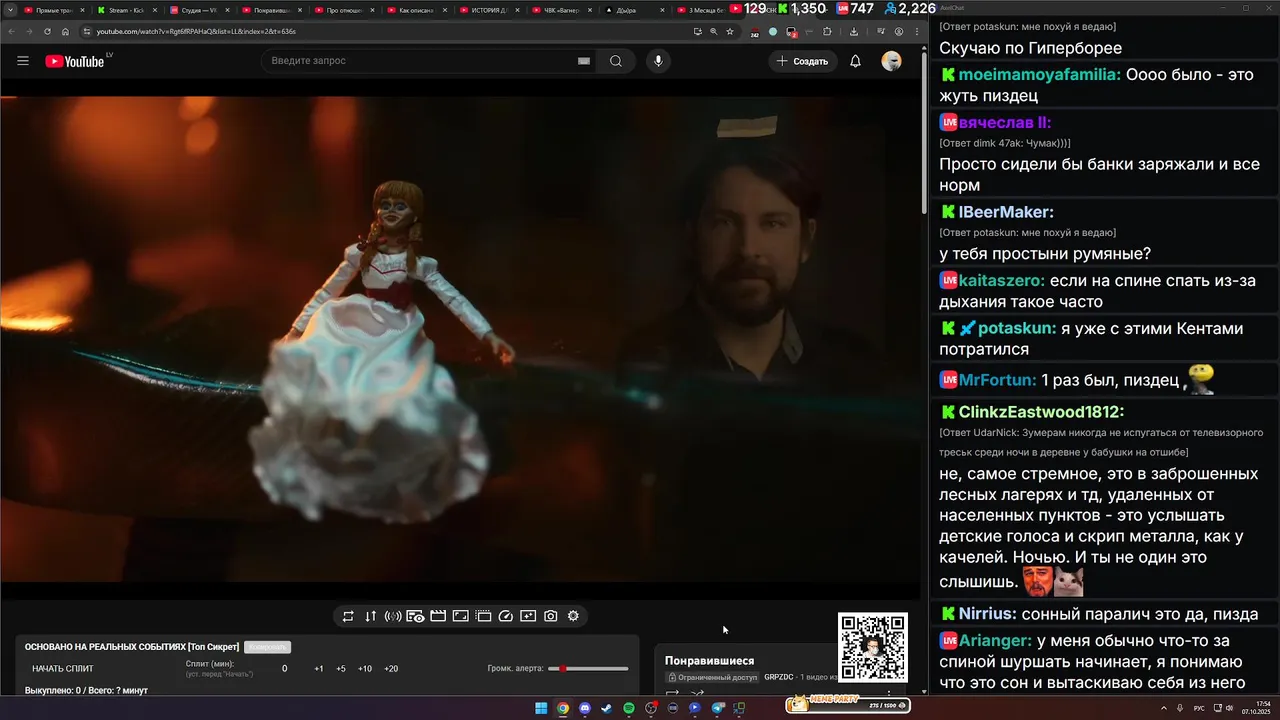This screenshot has width=1280, height=720.
Task: Open Discord from the taskbar
Action: (585, 708)
